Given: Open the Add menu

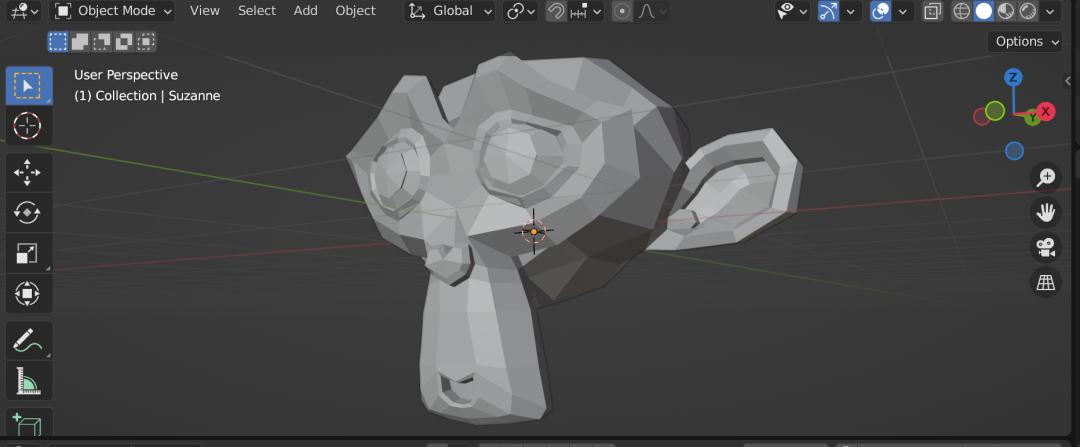Looking at the screenshot, I should pyautogui.click(x=306, y=11).
